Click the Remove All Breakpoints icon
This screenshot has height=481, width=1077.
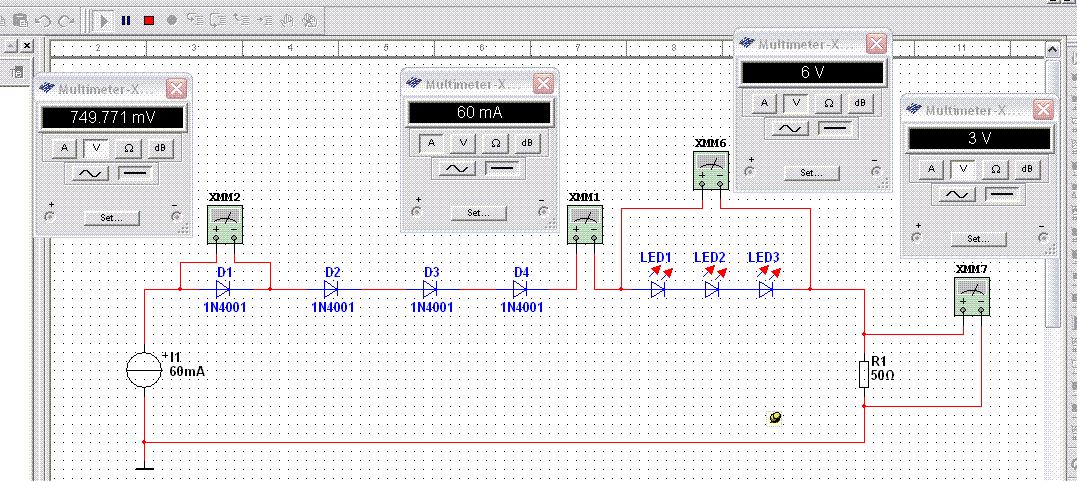point(310,21)
